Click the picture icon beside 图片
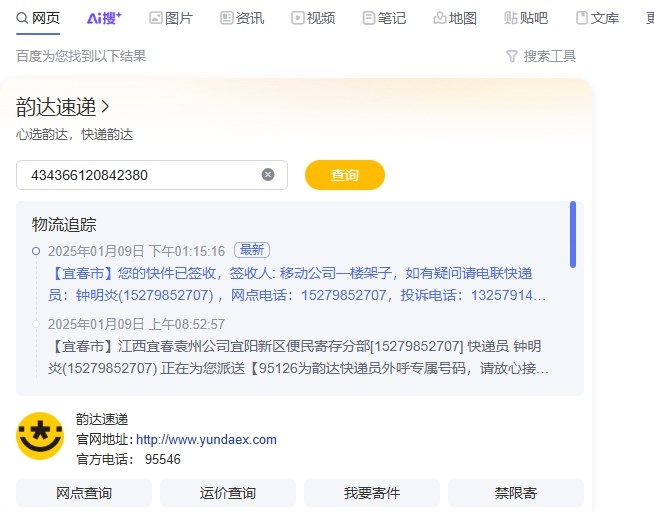The width and height of the screenshot is (654, 511). 156,18
